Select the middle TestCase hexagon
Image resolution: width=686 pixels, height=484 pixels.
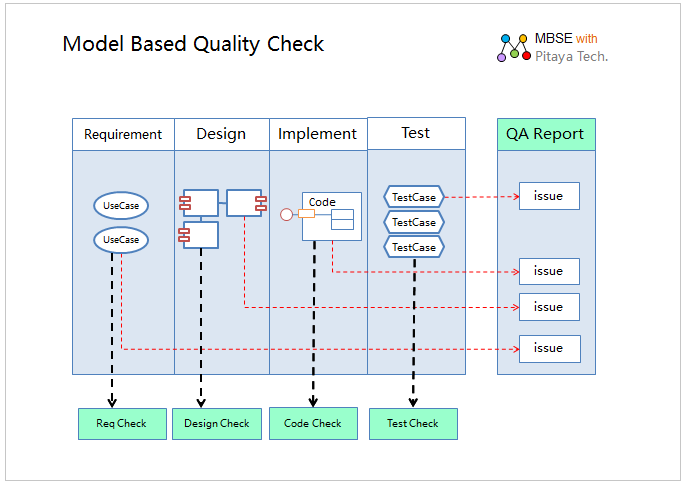pos(414,222)
